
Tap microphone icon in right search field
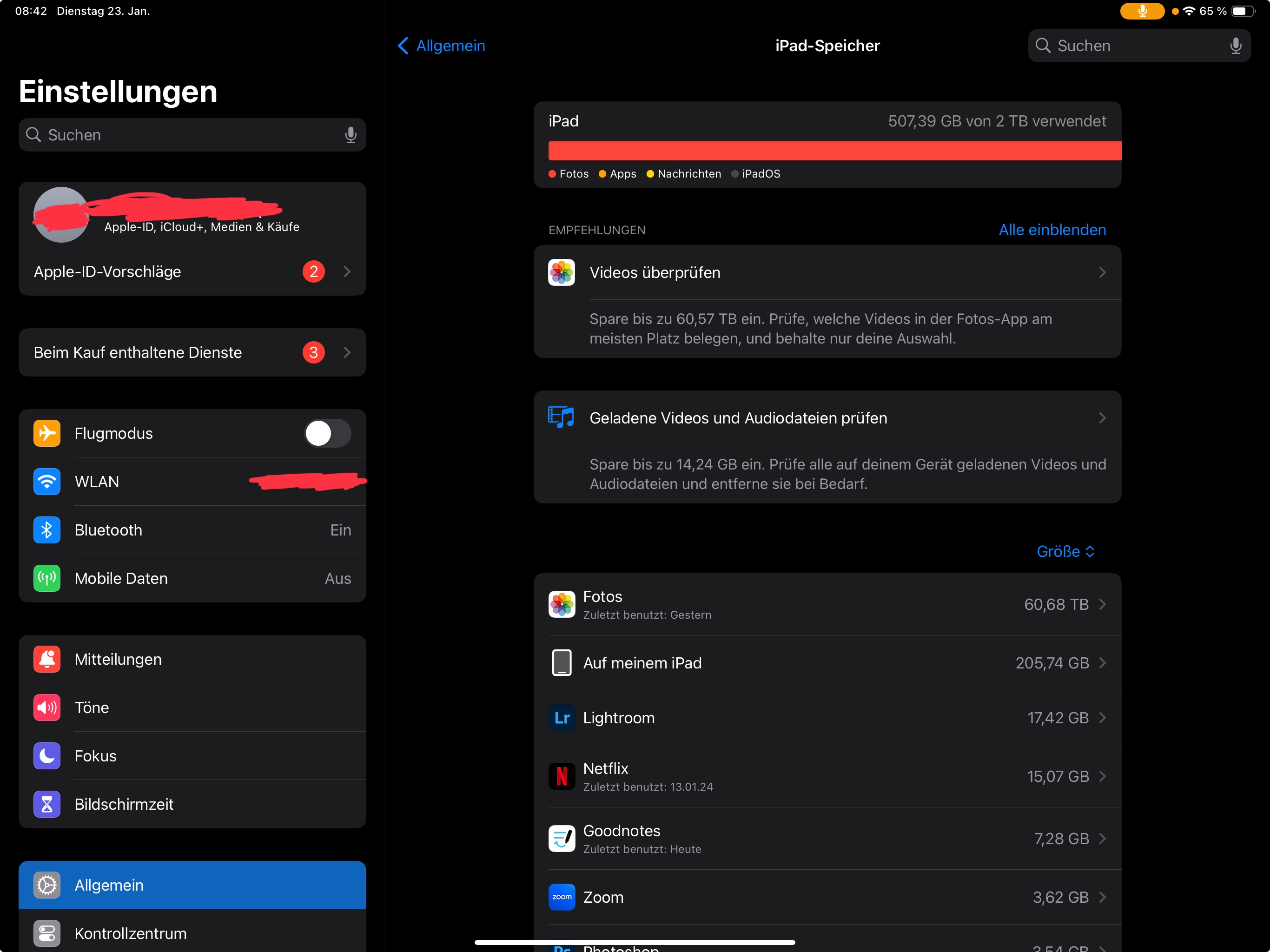pos(1235,46)
